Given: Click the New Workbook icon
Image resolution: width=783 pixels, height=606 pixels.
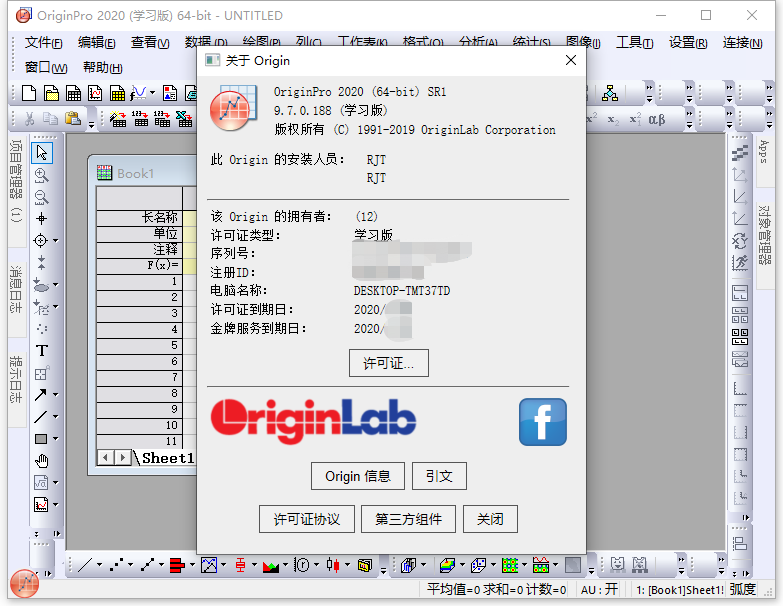Looking at the screenshot, I should tap(73, 93).
